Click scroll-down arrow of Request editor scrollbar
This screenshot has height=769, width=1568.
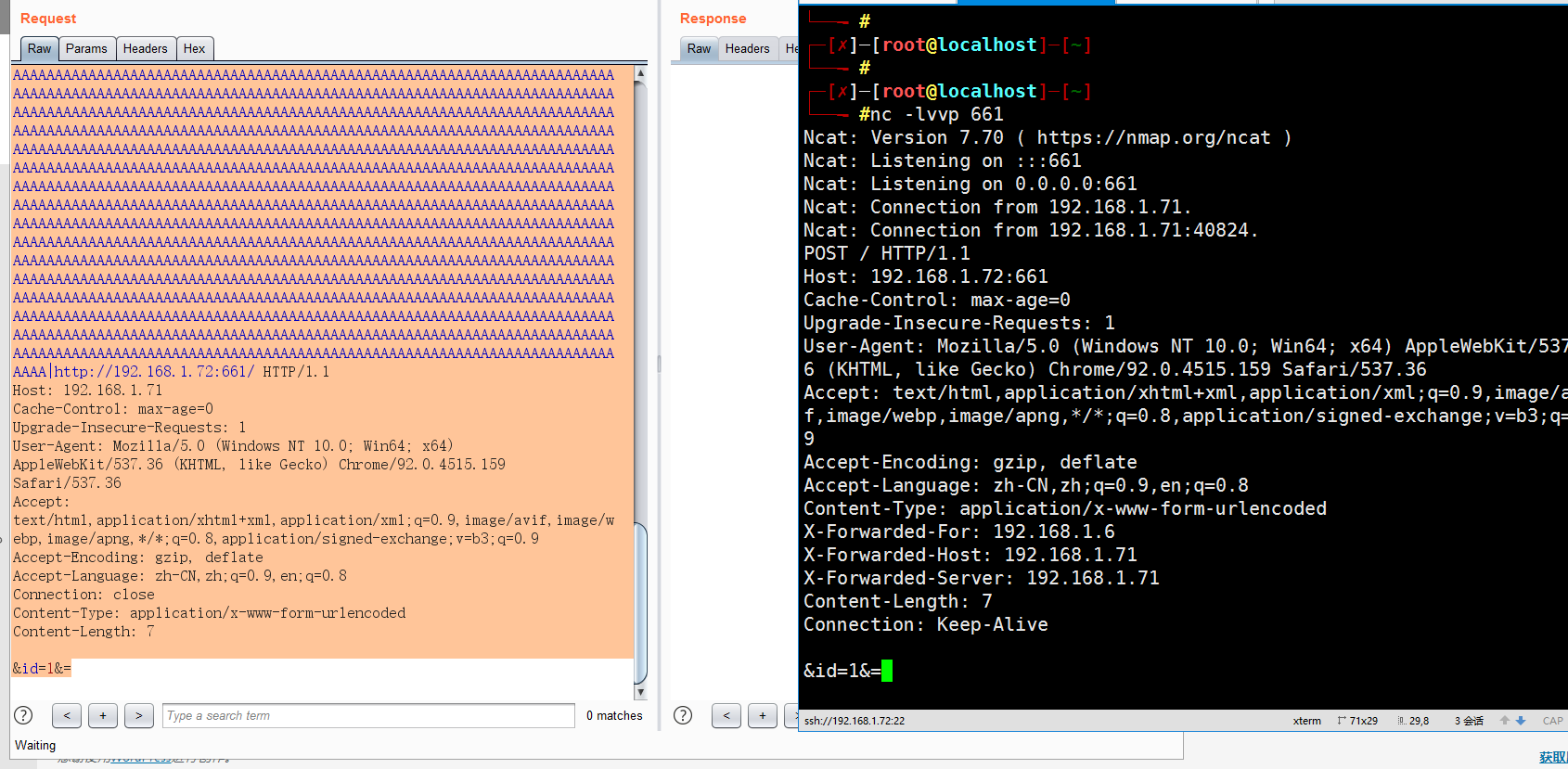coord(640,692)
